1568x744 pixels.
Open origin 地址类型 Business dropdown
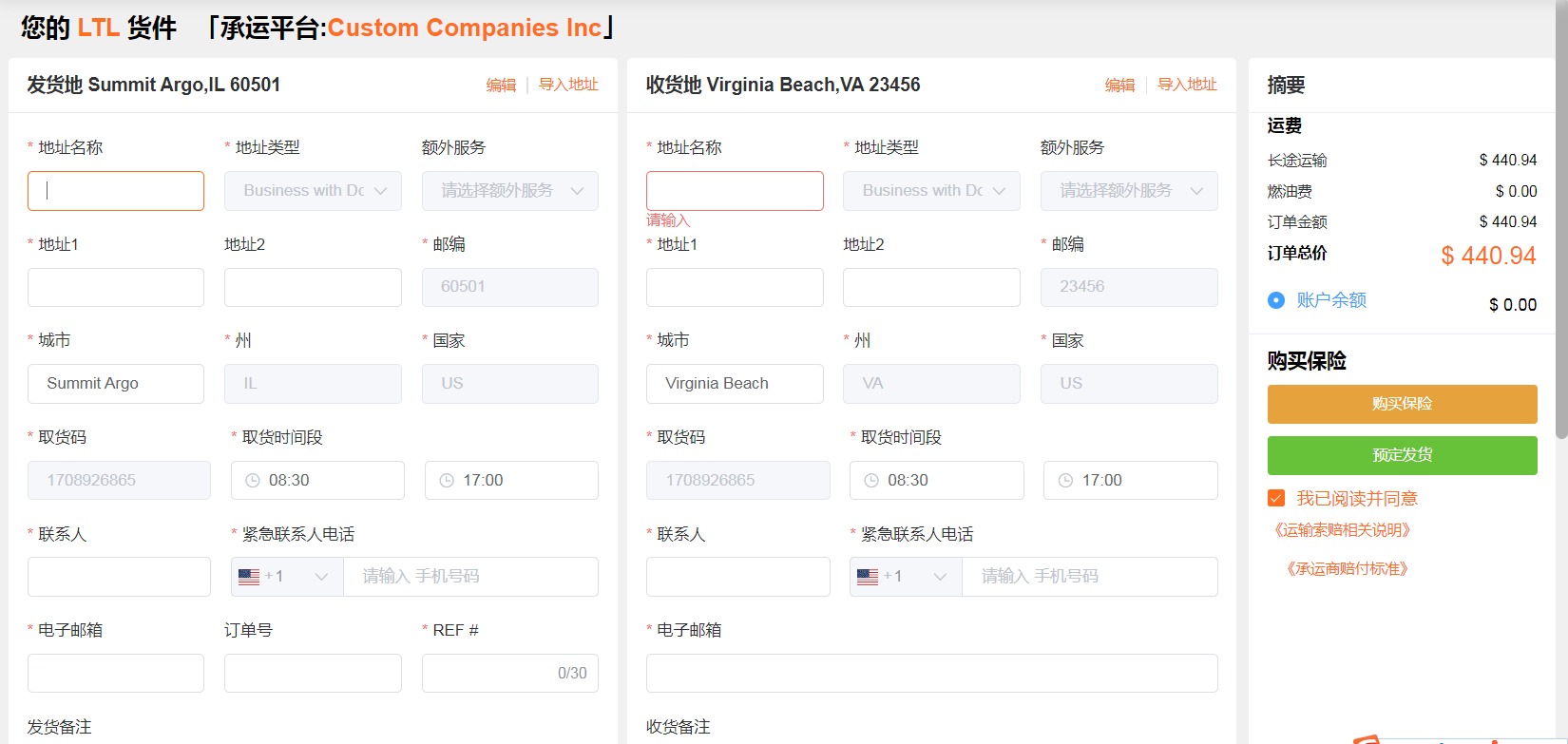[x=313, y=191]
